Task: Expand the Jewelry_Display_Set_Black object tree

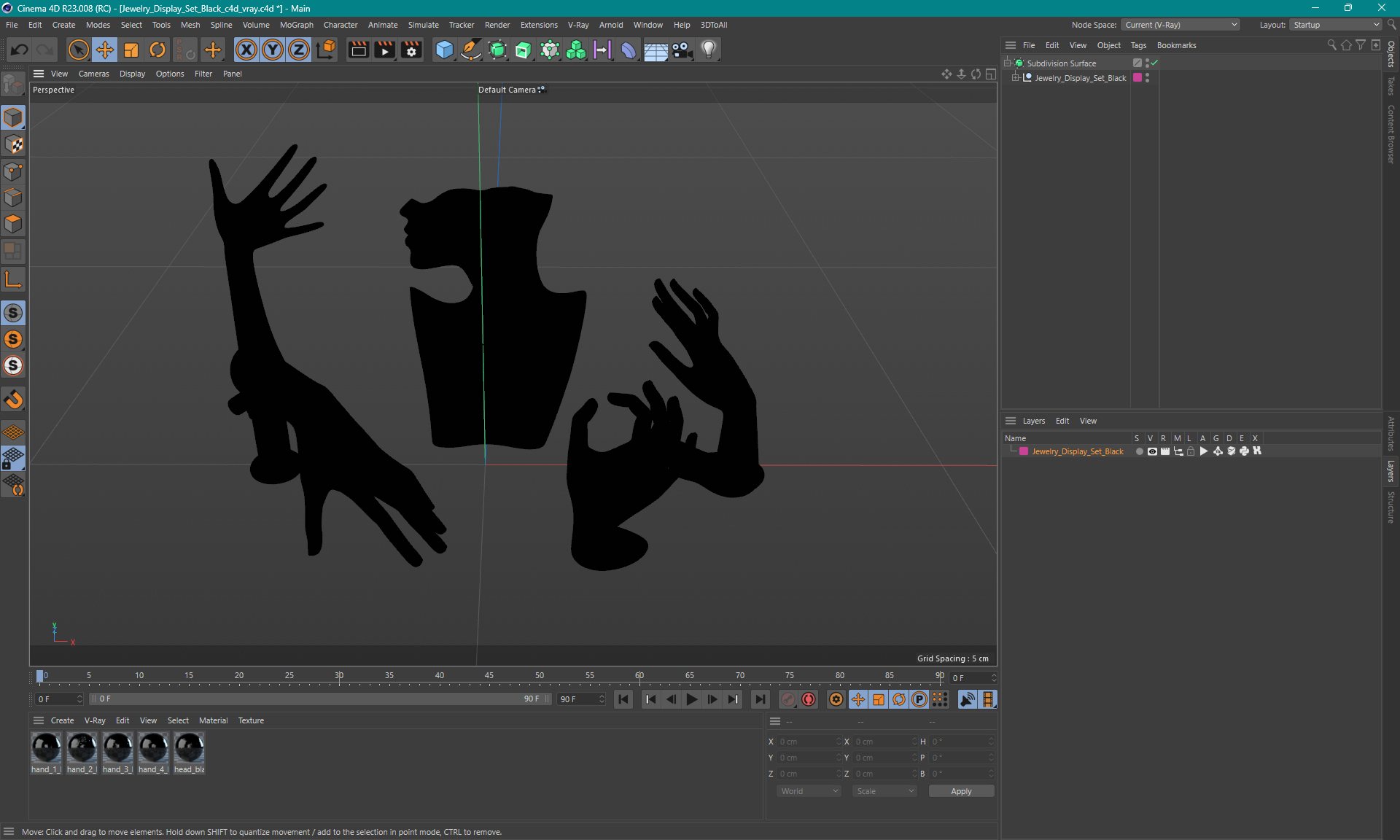Action: (x=1015, y=77)
